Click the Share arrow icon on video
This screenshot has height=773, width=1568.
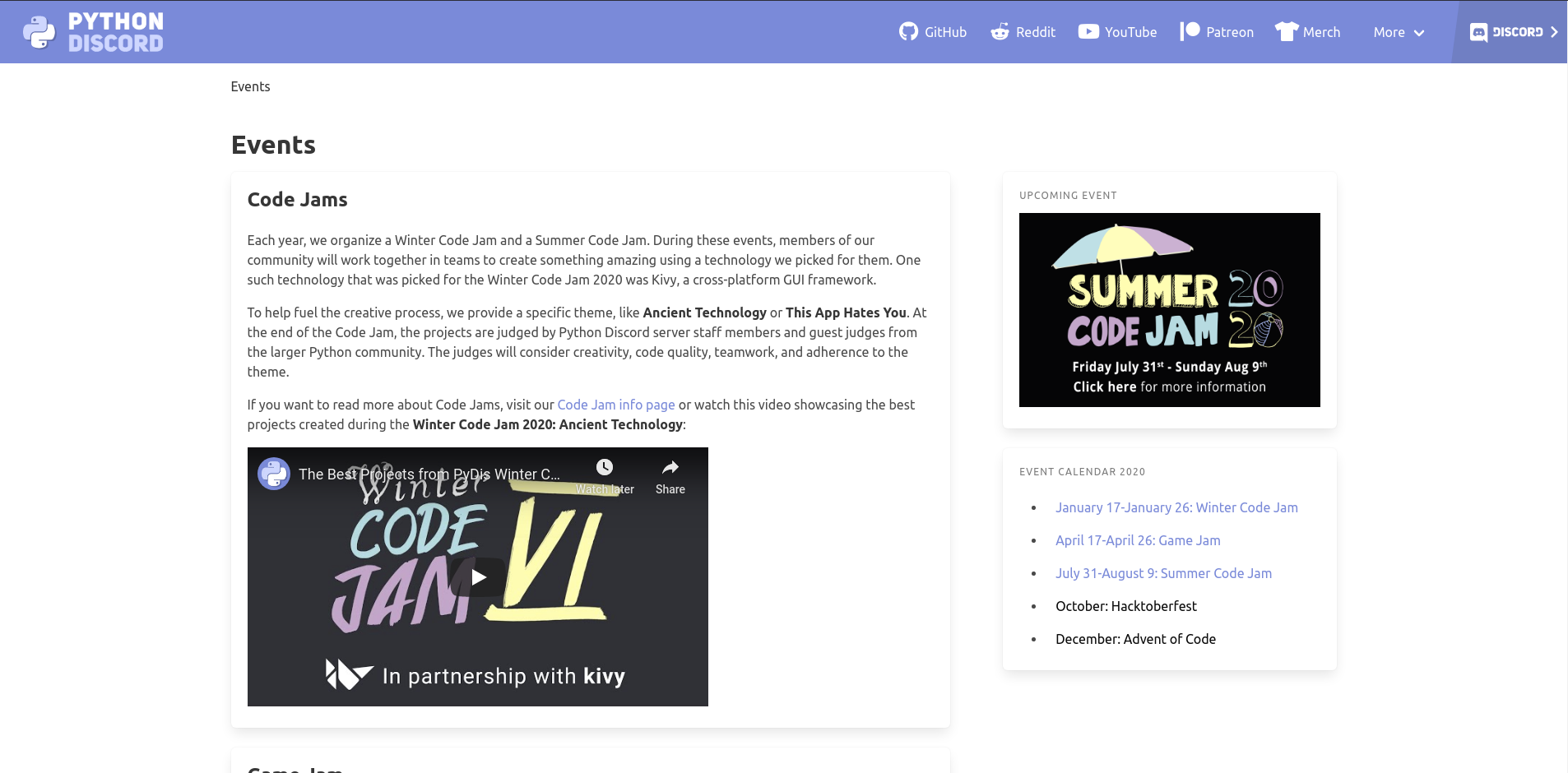[x=670, y=467]
